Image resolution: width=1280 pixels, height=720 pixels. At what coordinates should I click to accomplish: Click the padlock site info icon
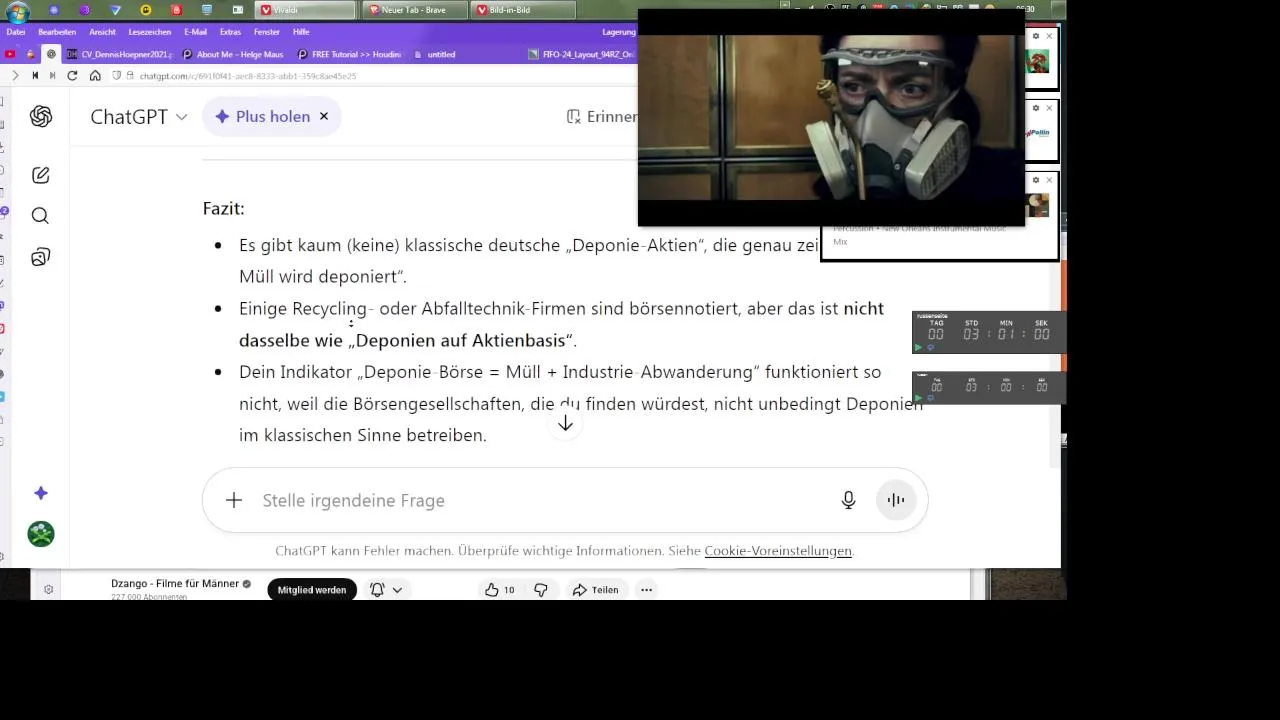point(130,76)
